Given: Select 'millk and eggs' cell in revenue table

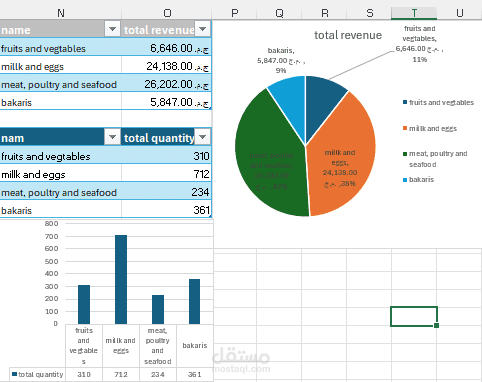Looking at the screenshot, I should click(x=61, y=66).
